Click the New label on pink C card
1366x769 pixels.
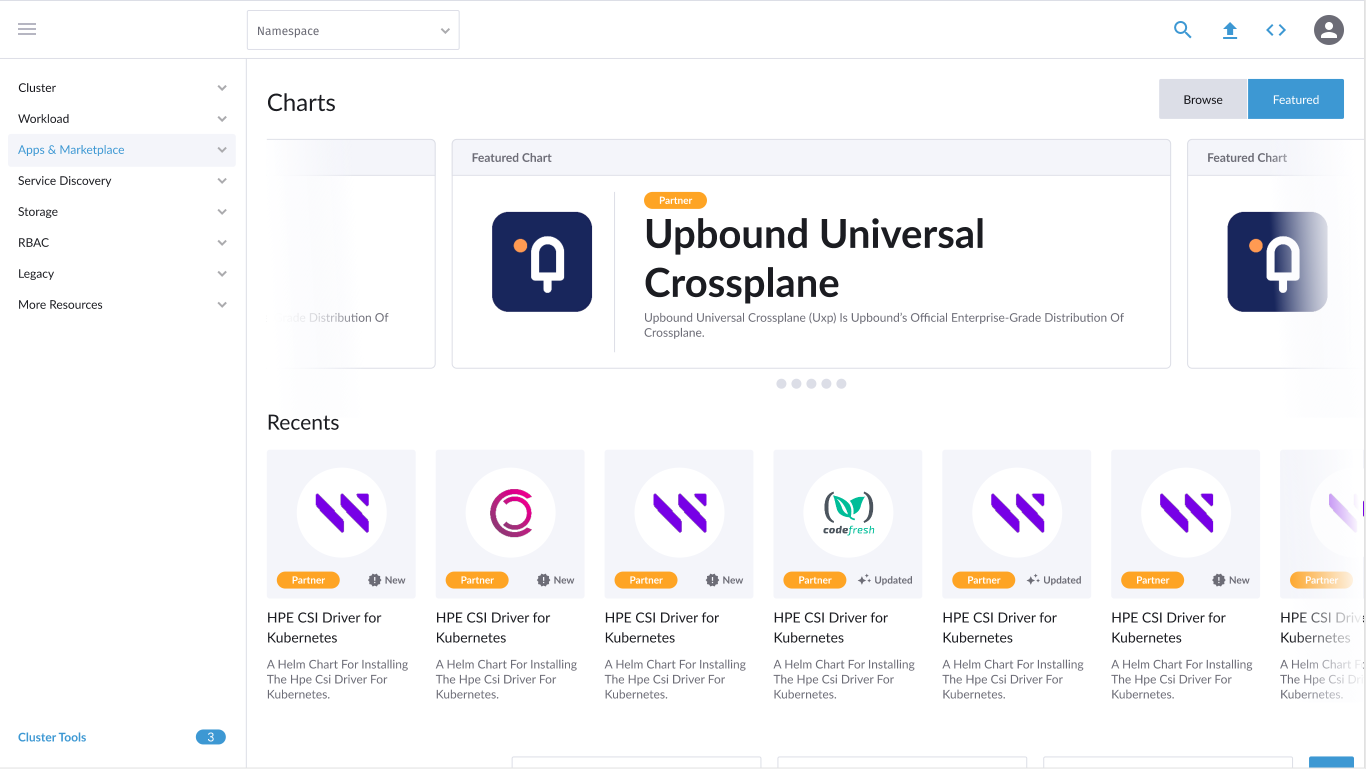(x=556, y=580)
